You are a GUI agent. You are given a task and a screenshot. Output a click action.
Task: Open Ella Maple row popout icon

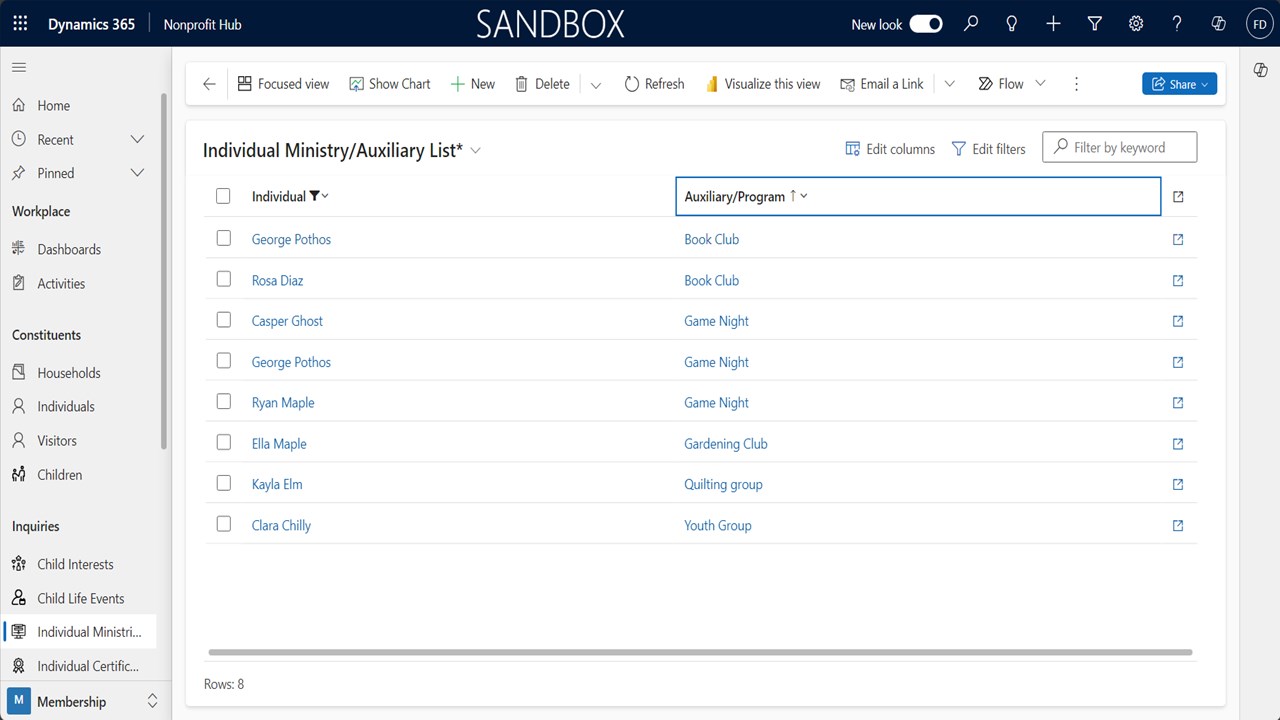[1178, 444]
